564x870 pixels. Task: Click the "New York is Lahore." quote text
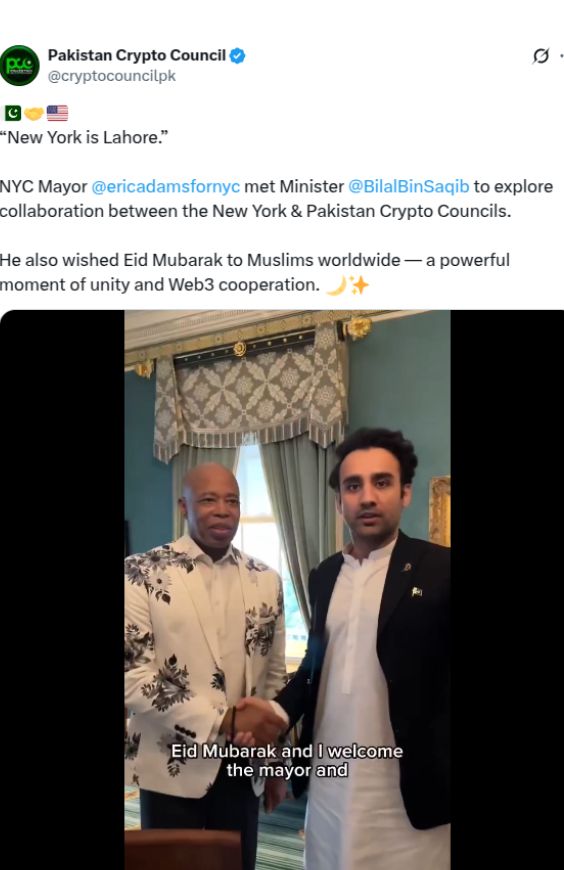84,138
